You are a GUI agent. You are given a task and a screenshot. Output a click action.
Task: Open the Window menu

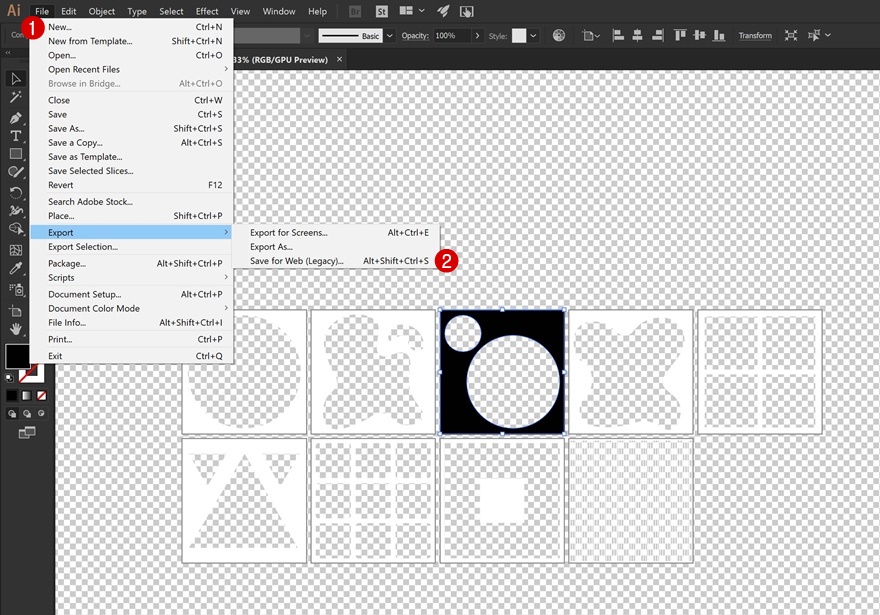coord(279,11)
